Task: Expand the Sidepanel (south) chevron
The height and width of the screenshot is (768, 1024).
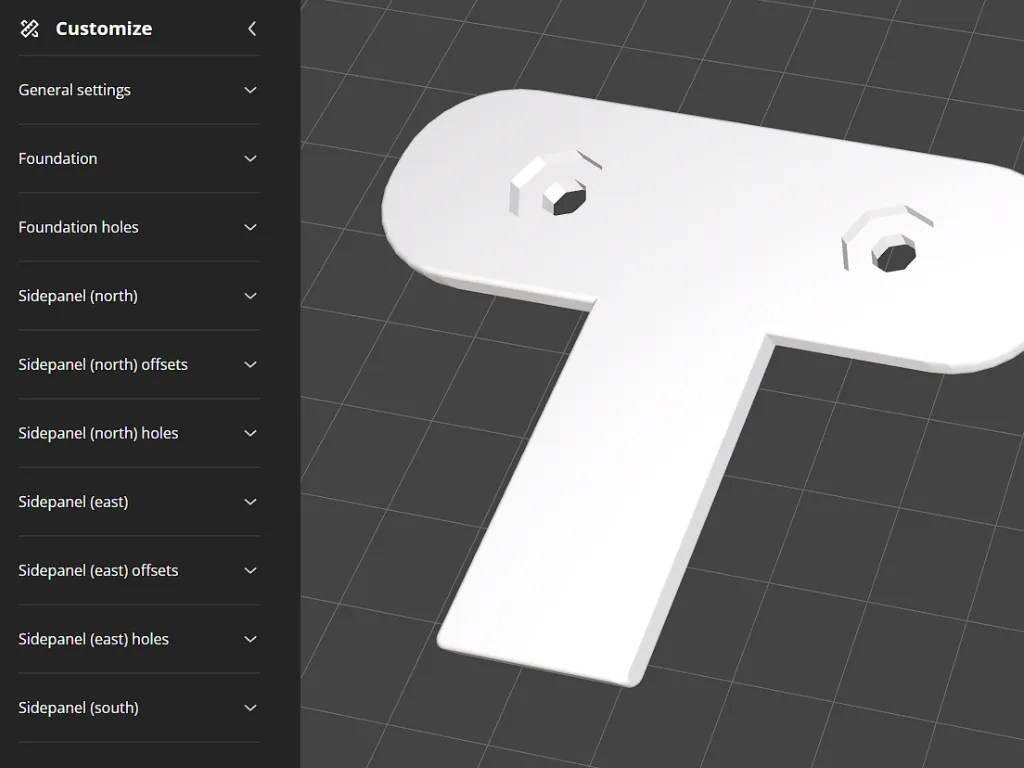Action: (x=250, y=707)
